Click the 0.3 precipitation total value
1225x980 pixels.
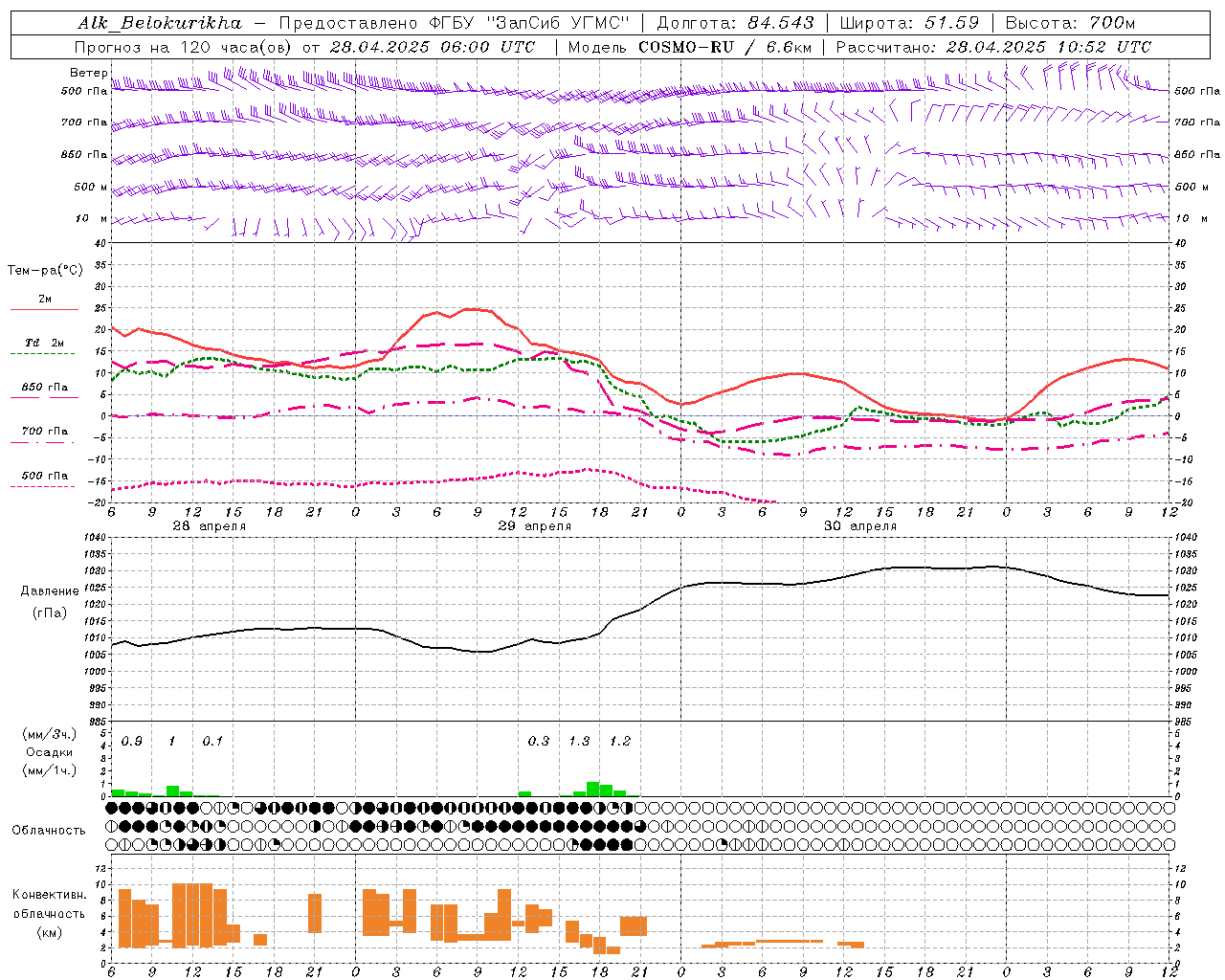tap(539, 742)
